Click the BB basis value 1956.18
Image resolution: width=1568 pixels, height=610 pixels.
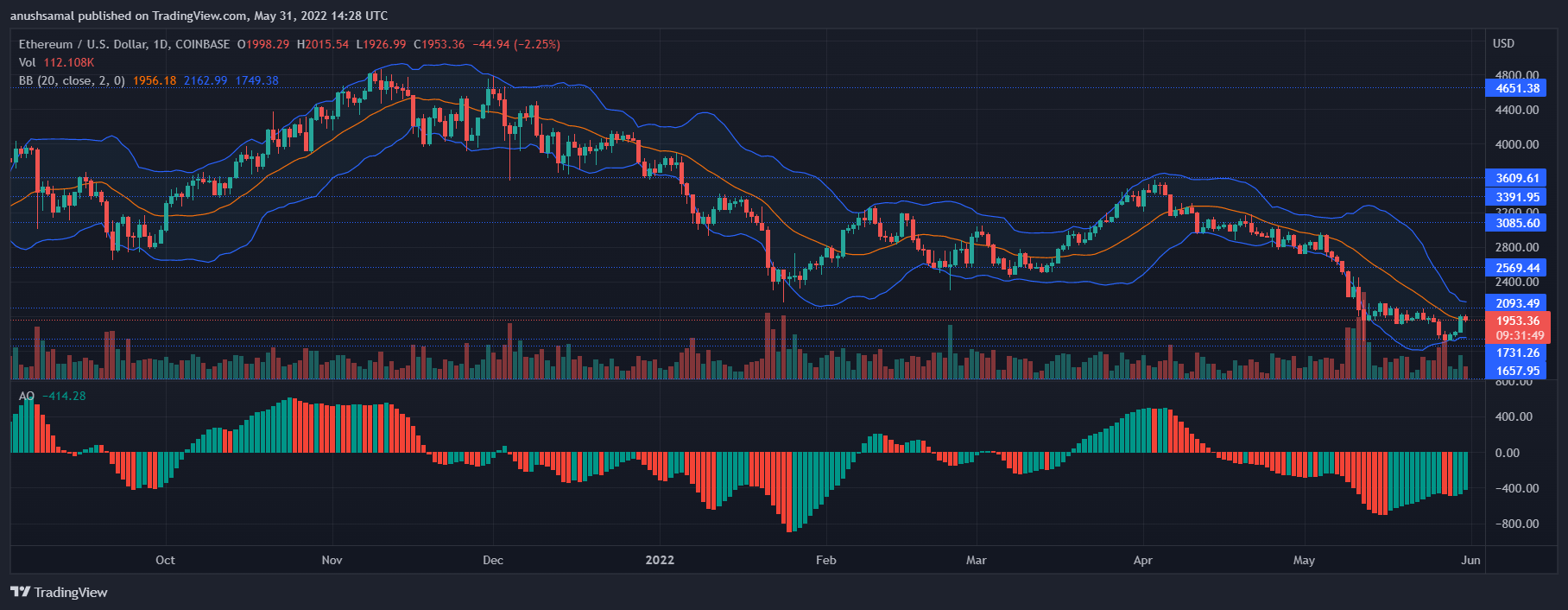[155, 80]
